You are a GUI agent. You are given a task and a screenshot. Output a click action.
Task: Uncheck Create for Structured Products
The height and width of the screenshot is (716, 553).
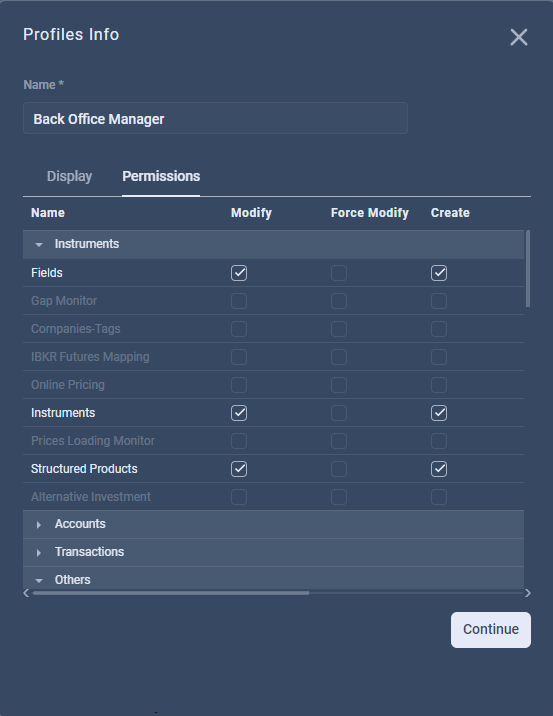tap(439, 469)
